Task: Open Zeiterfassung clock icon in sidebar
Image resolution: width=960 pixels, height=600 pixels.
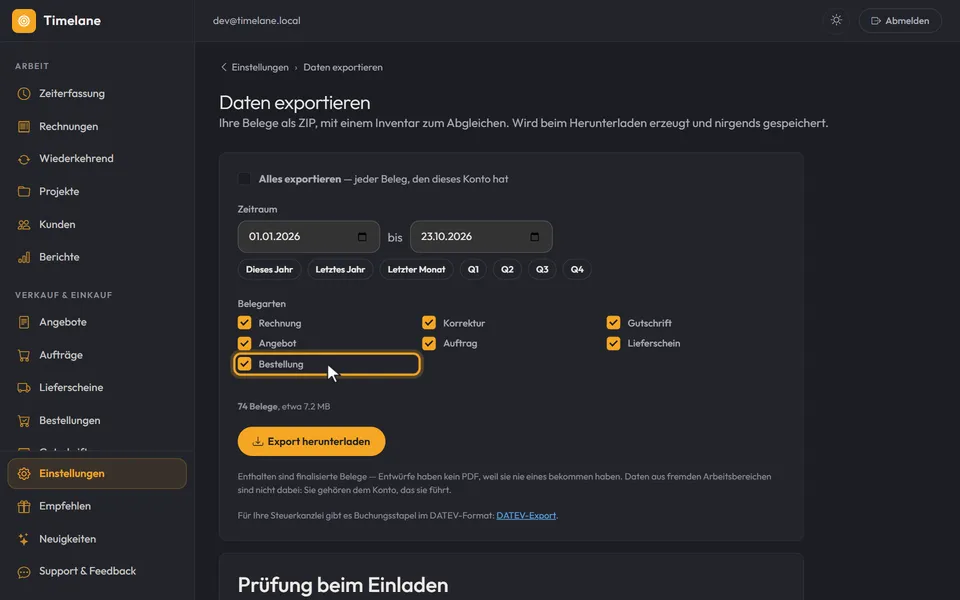Action: [24, 94]
